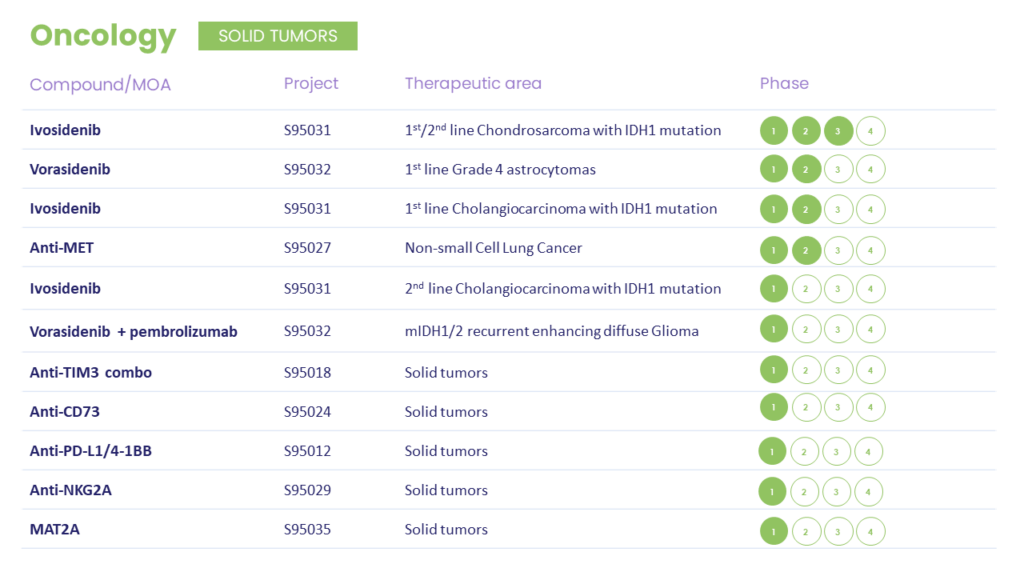The width and height of the screenshot is (1024, 576).
Task: Click the Oncology heading
Action: [x=103, y=35]
